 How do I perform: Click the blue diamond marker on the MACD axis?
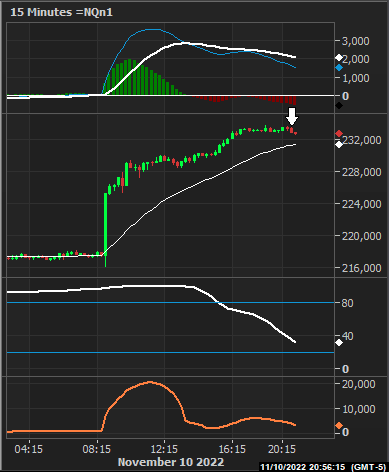339,68
